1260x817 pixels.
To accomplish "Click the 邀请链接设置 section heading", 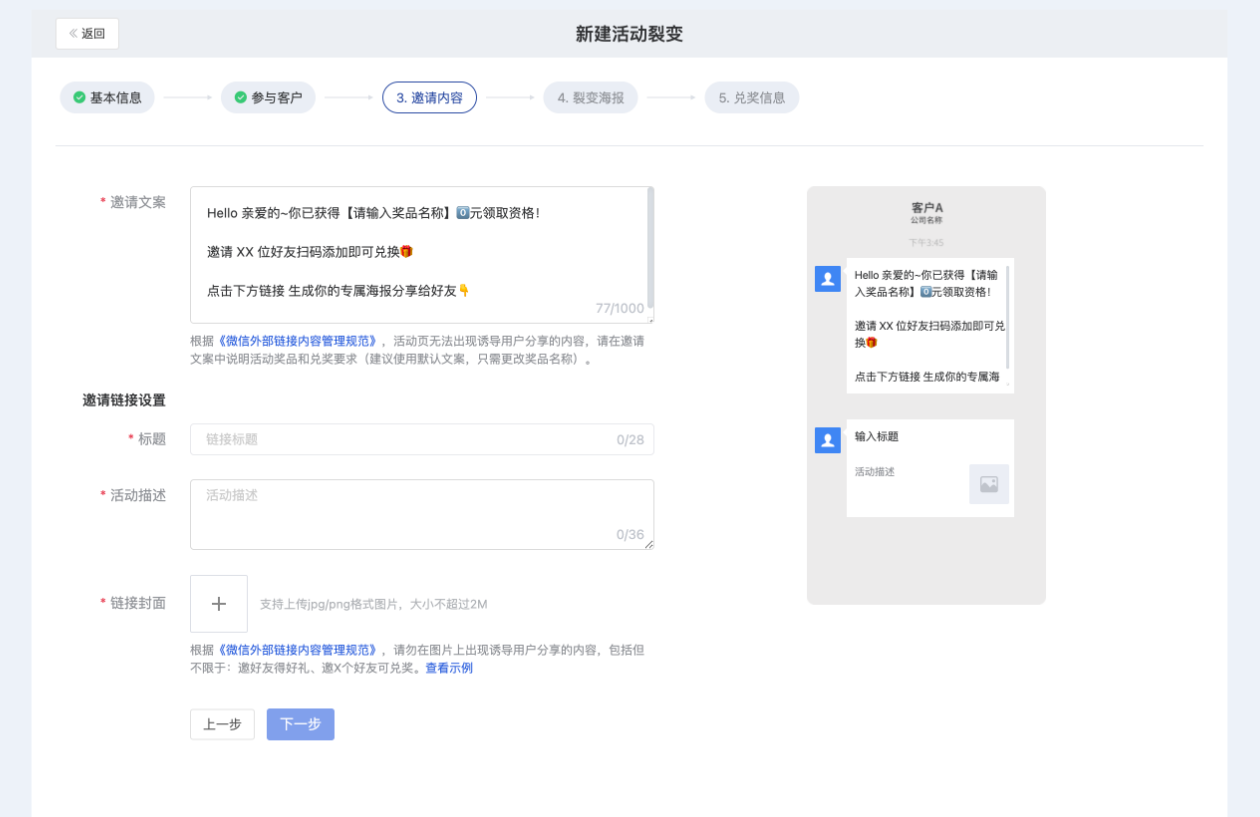I will [124, 400].
